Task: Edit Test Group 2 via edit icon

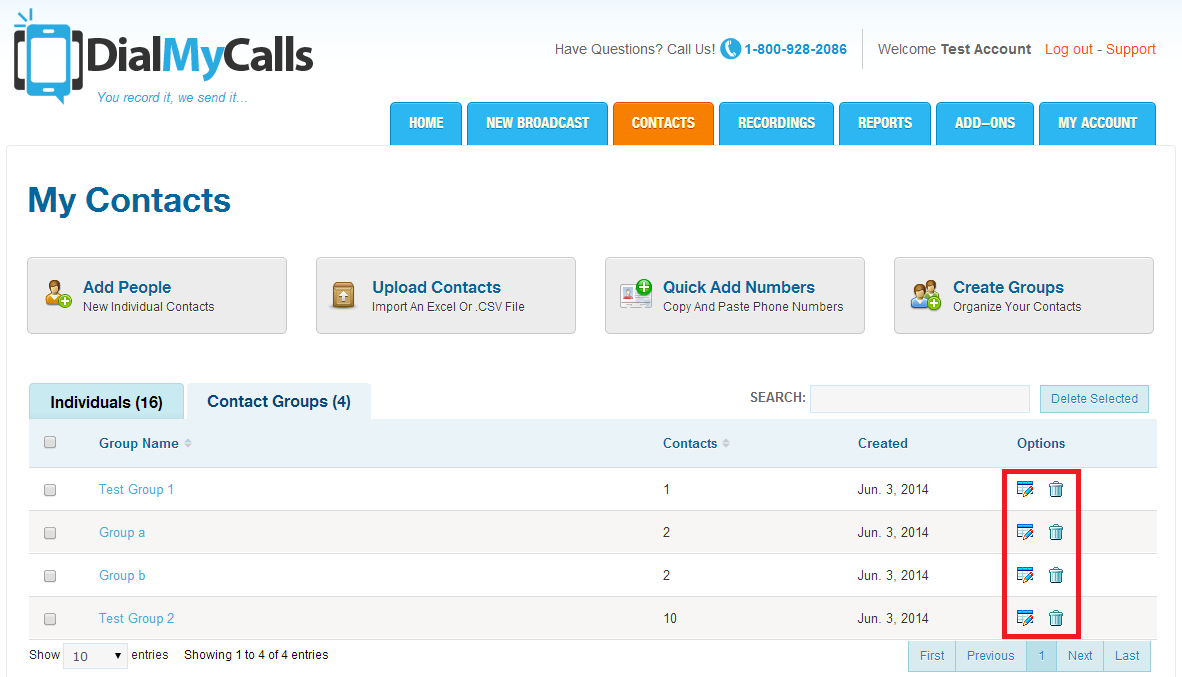Action: click(1024, 618)
